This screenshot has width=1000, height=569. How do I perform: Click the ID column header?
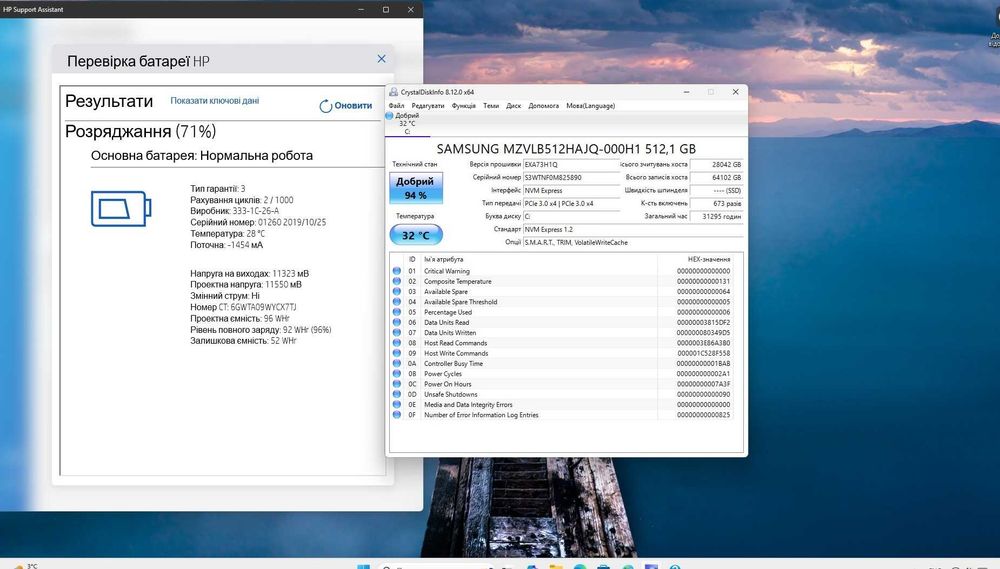click(412, 260)
